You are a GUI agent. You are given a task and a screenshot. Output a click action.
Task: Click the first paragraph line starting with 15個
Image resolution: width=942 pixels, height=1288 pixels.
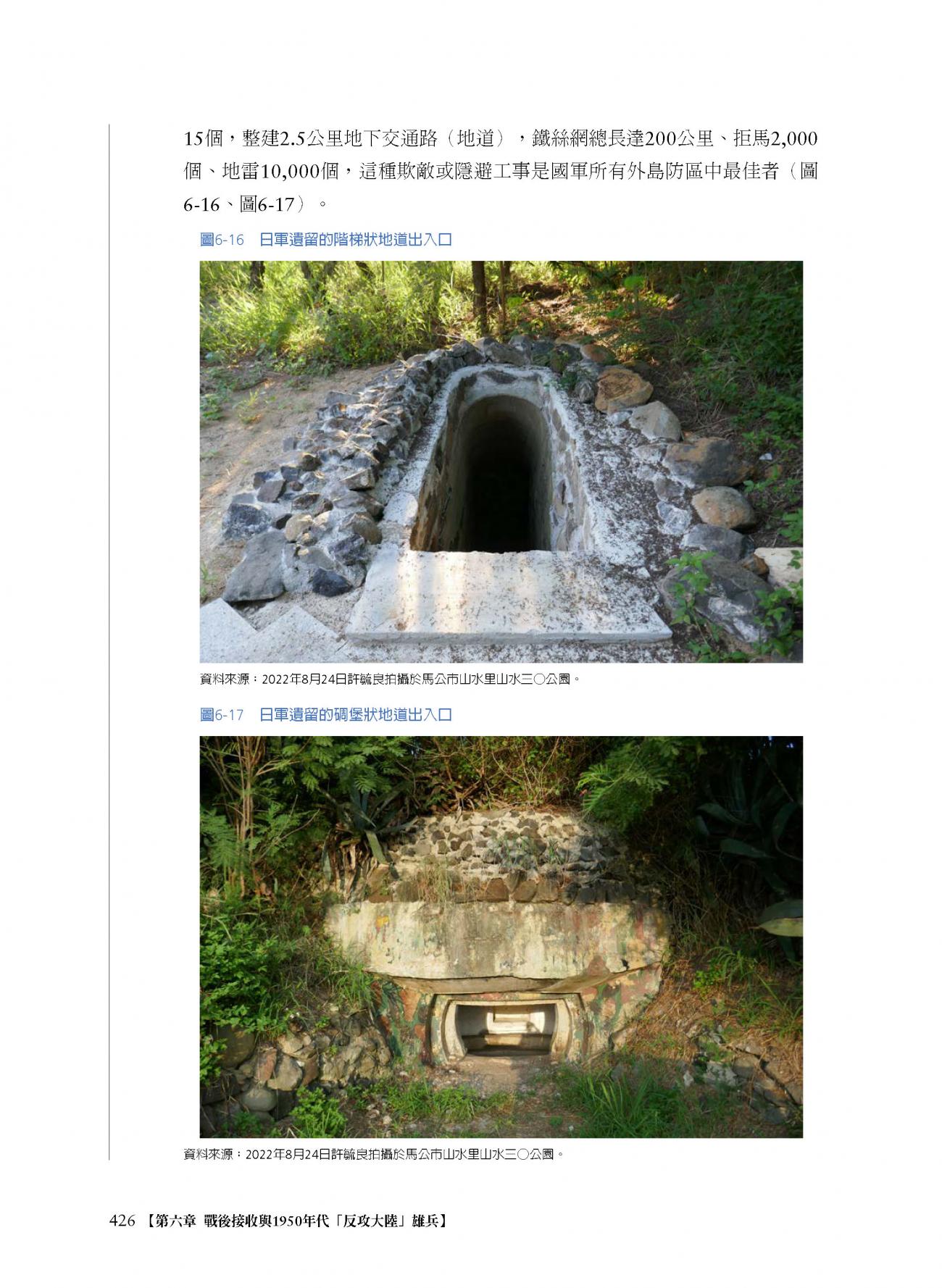[x=501, y=138]
